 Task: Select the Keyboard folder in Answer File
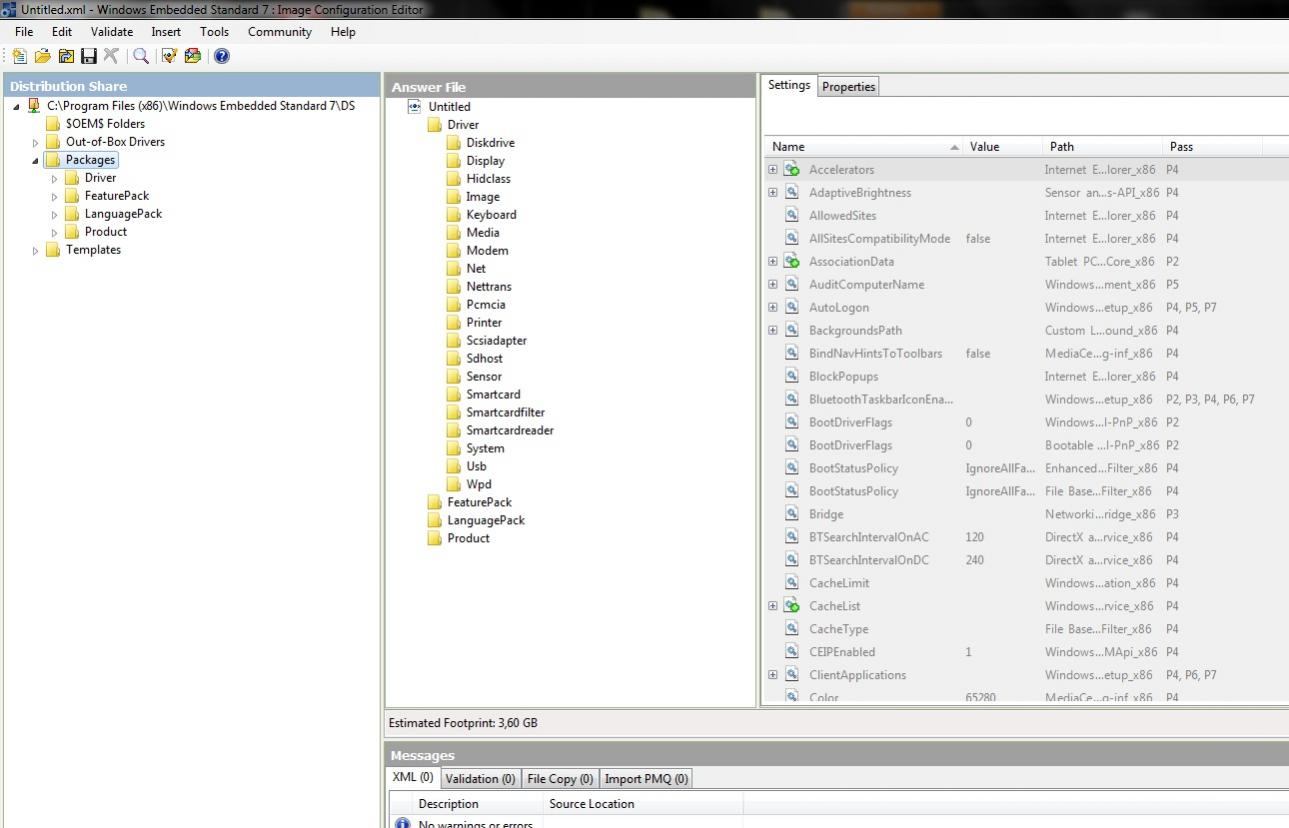(x=491, y=214)
